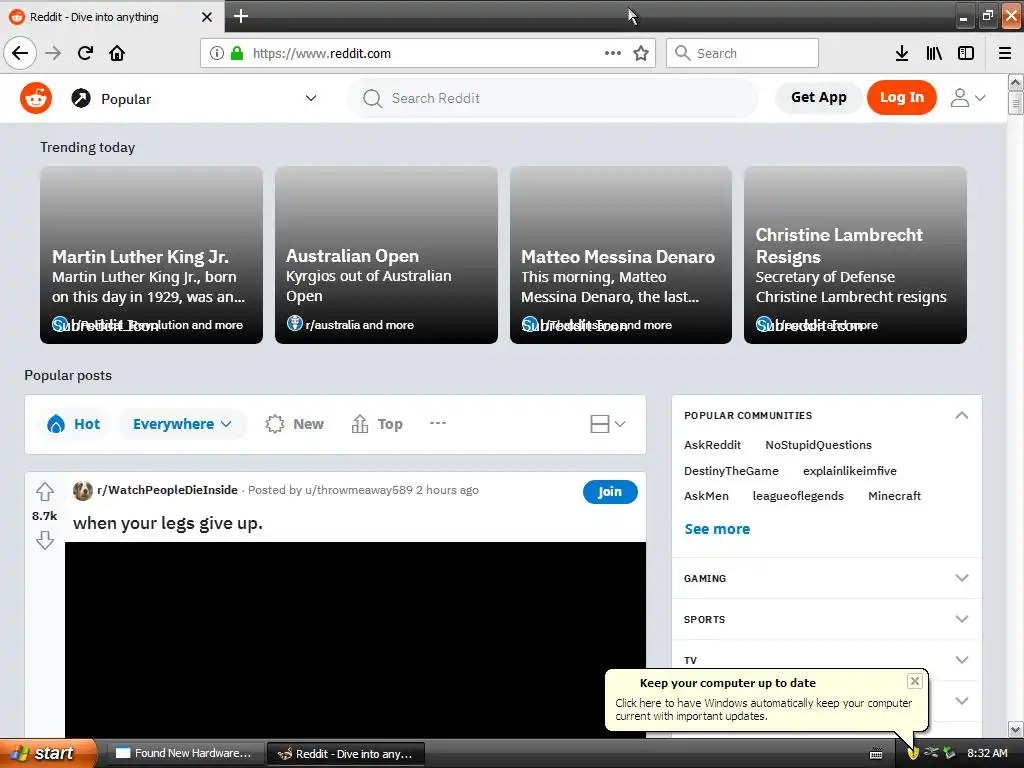
Task: Expand the Gaming communities section
Action: pos(961,578)
